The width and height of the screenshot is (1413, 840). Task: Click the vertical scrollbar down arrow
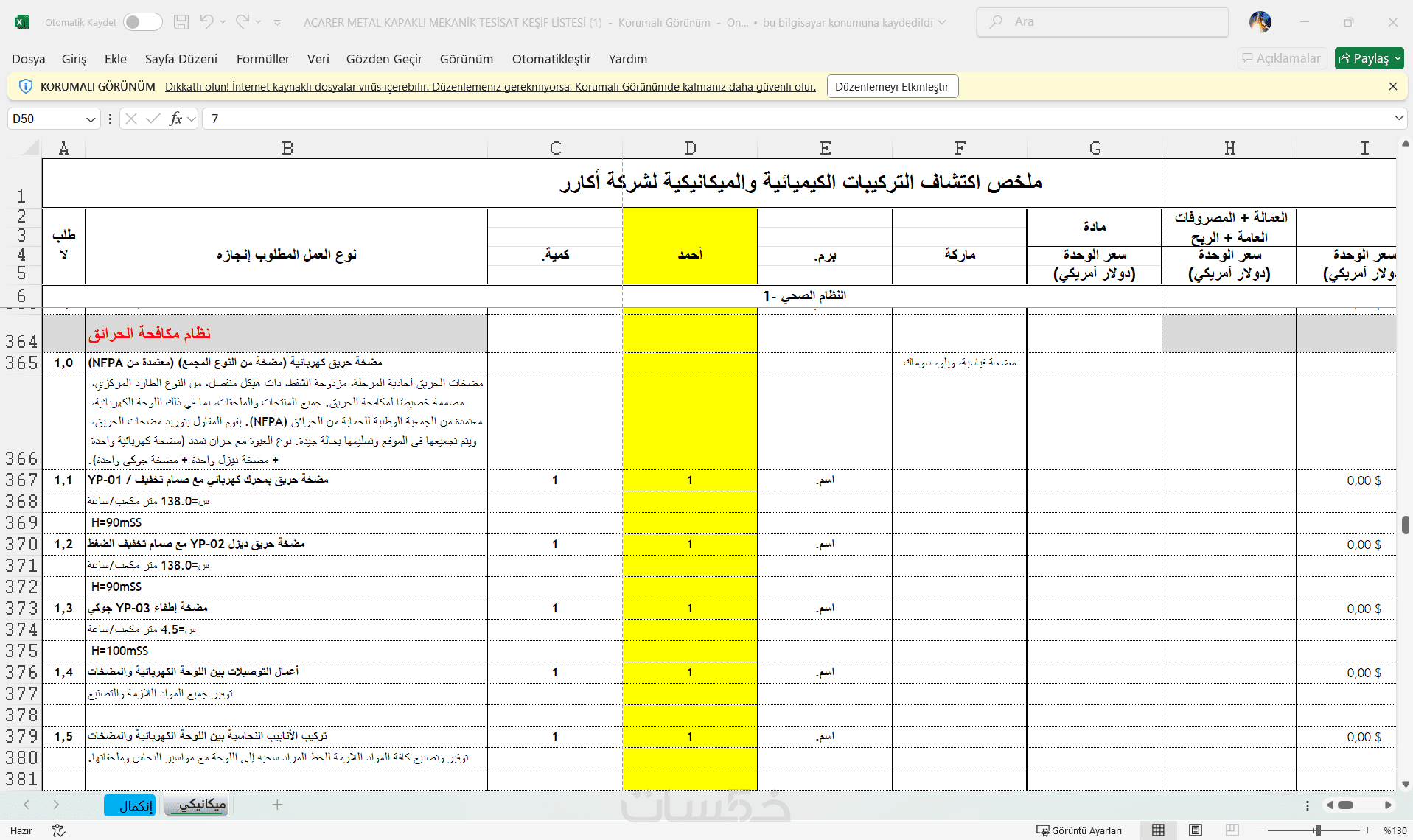[x=1405, y=784]
